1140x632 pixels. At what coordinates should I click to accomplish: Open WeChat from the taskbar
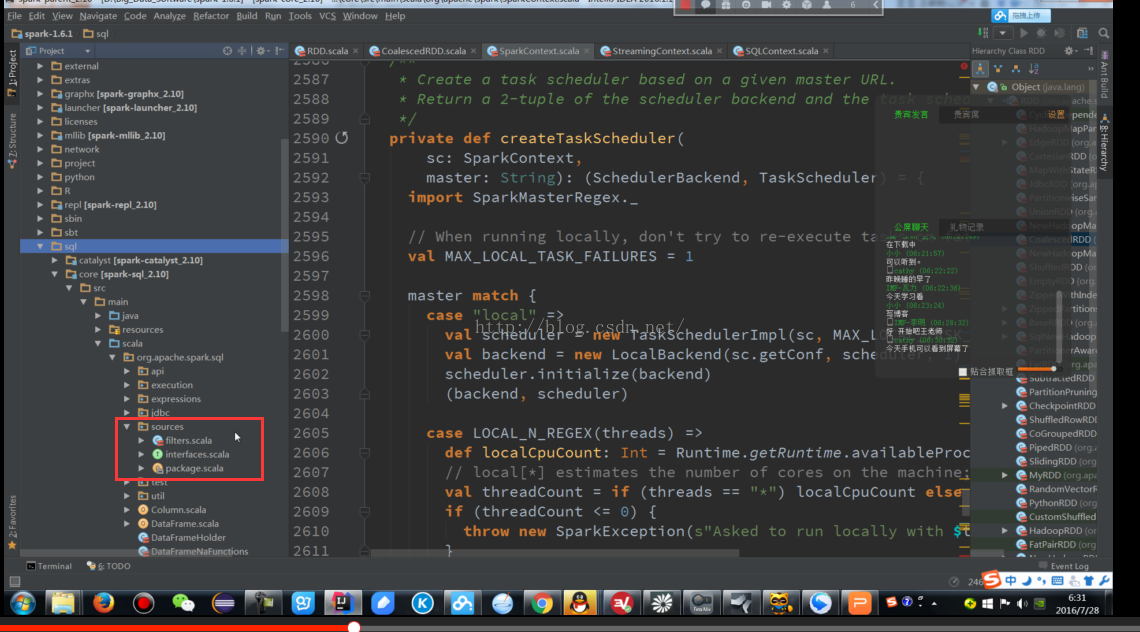pyautogui.click(x=183, y=603)
